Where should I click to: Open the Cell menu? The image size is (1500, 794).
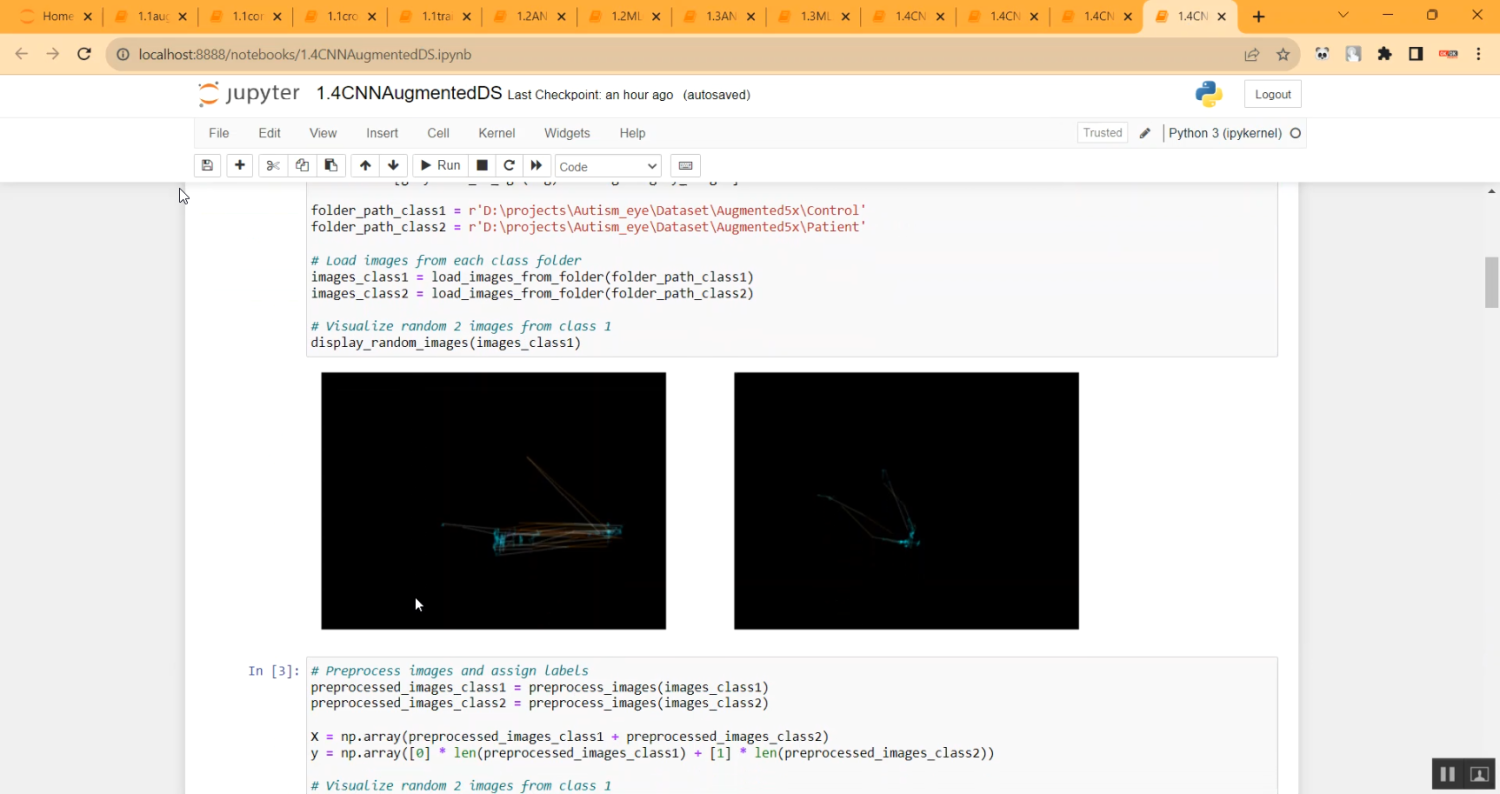pos(438,133)
